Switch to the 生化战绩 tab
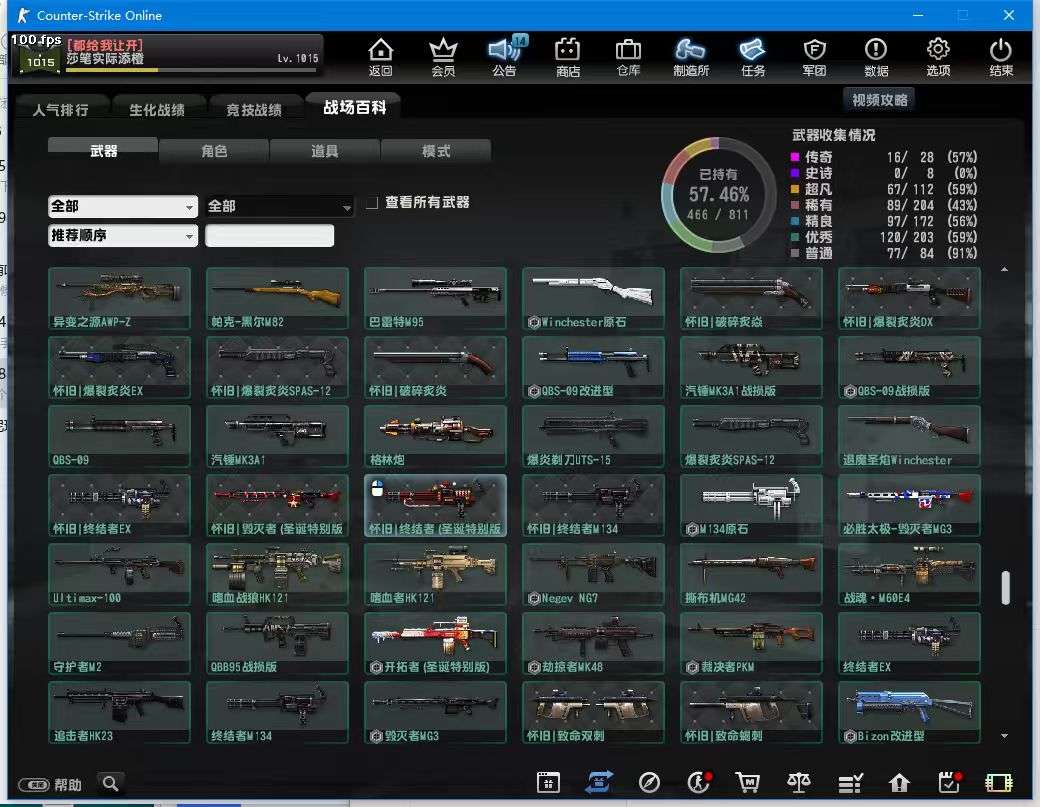The height and width of the screenshot is (807, 1040). click(157, 109)
